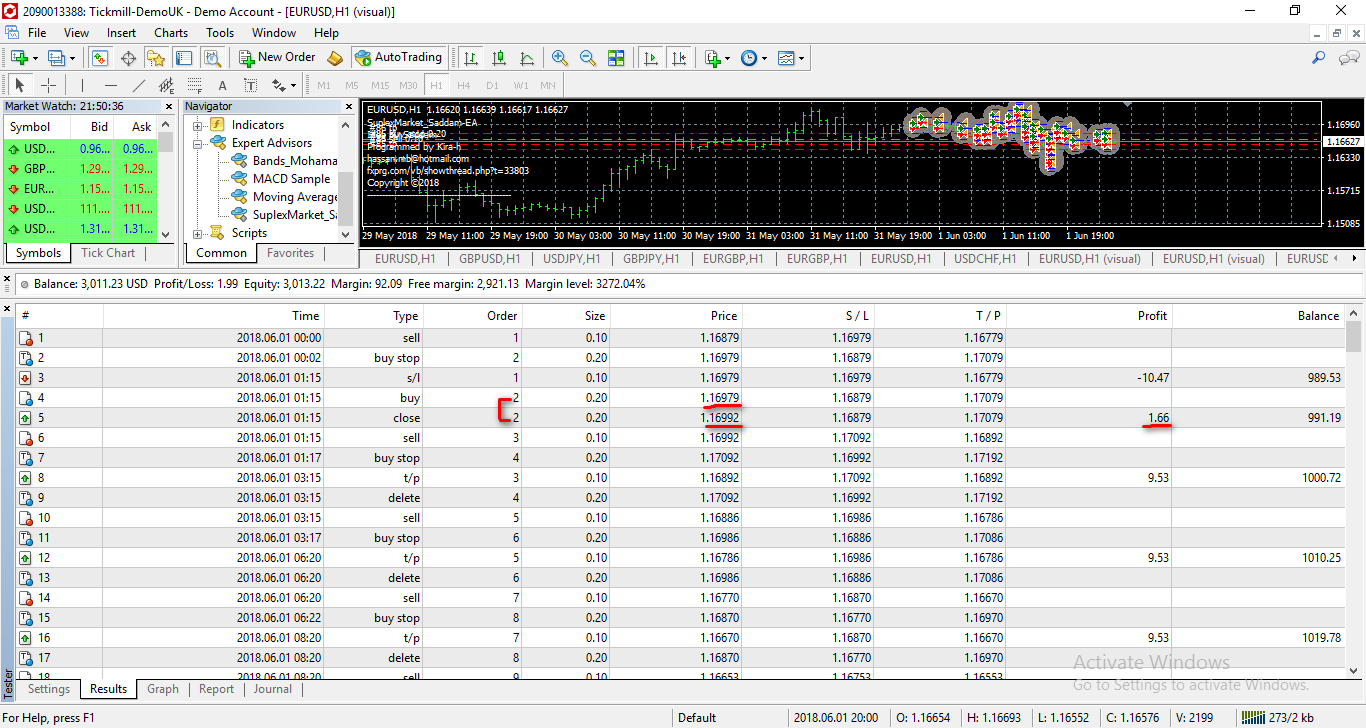The width and height of the screenshot is (1366, 728).
Task: Draw a trendline with the diagonal line tool
Action: 139,85
